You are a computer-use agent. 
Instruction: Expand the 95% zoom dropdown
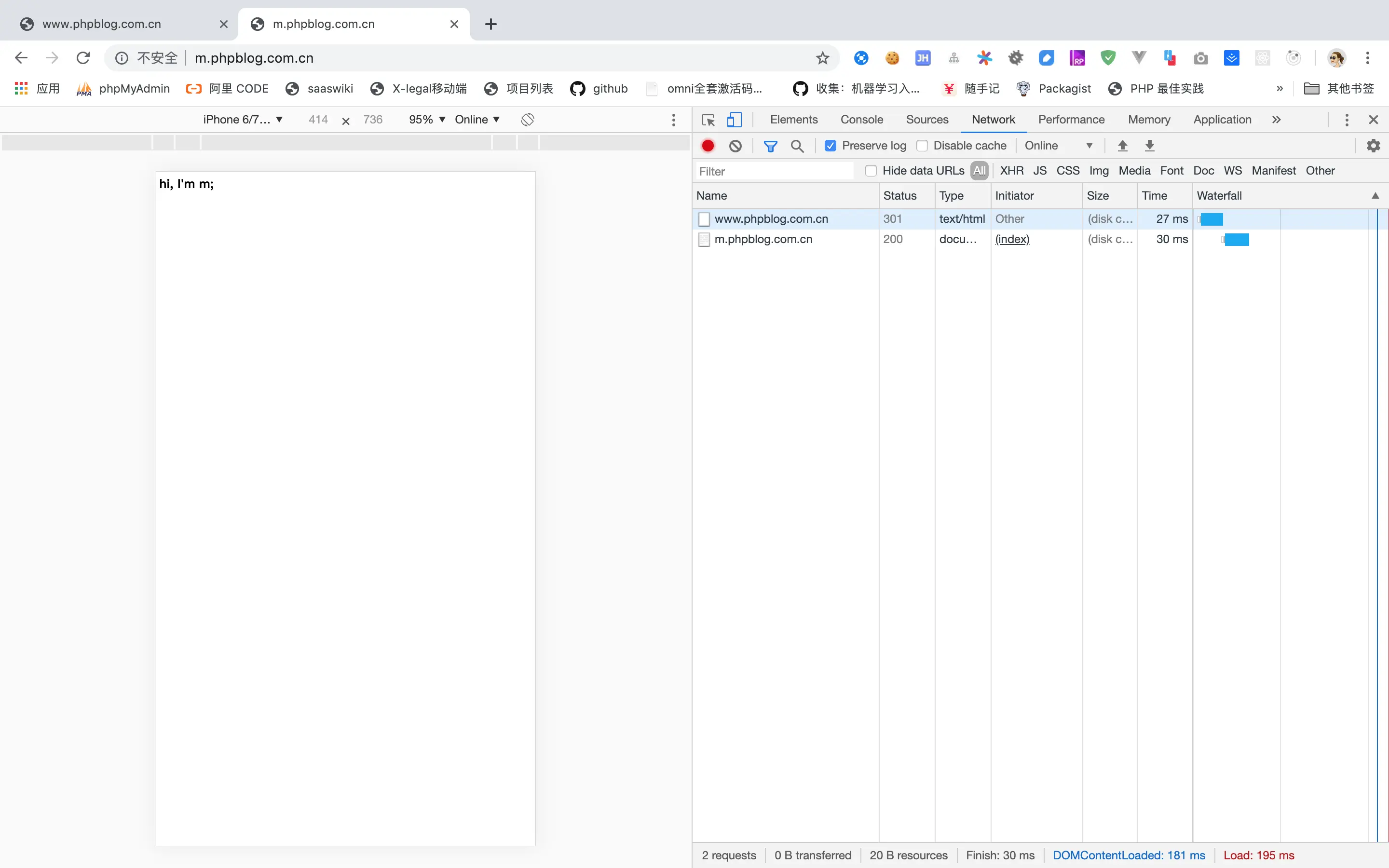(426, 120)
